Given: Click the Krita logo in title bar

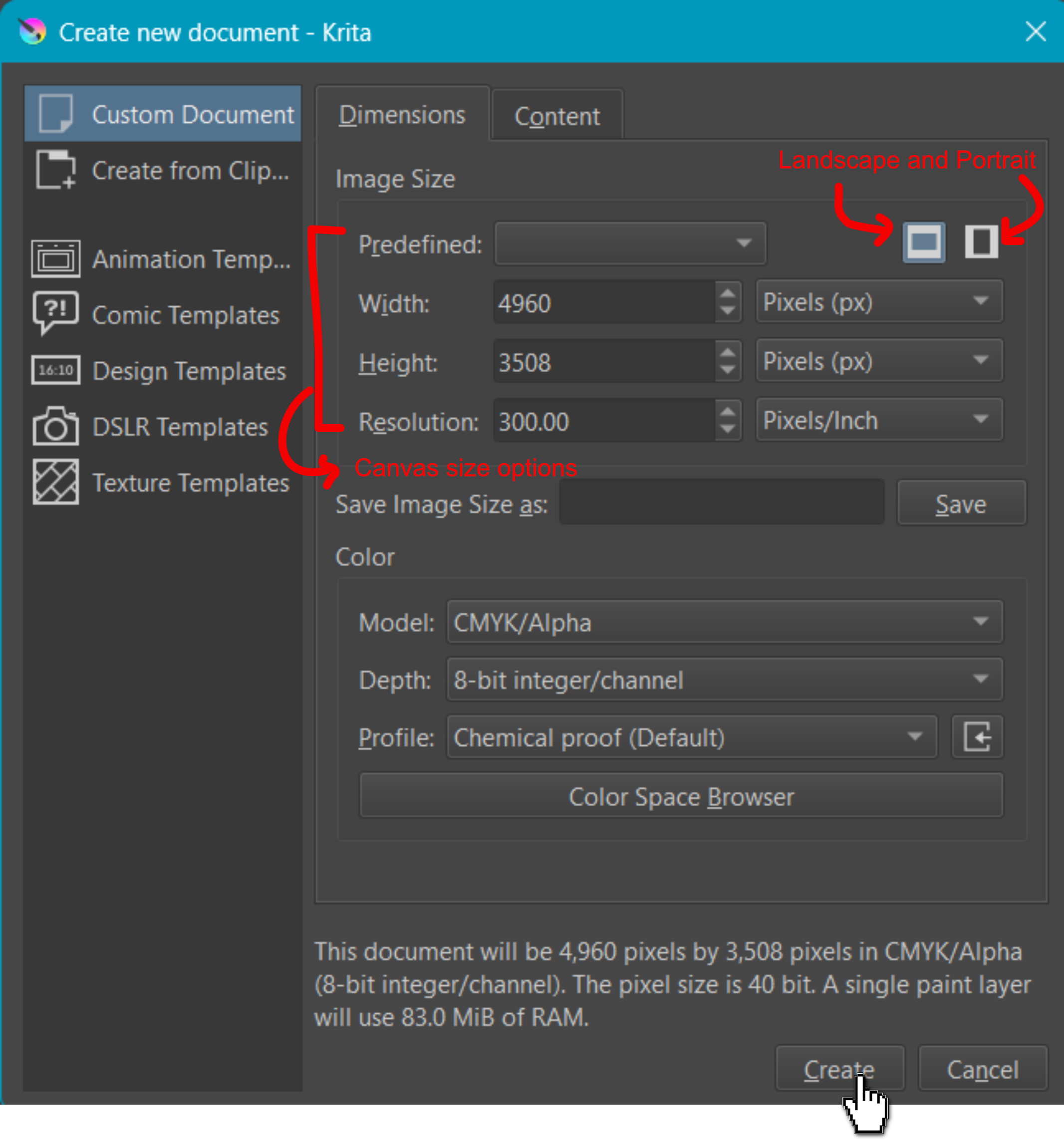Looking at the screenshot, I should [x=32, y=31].
